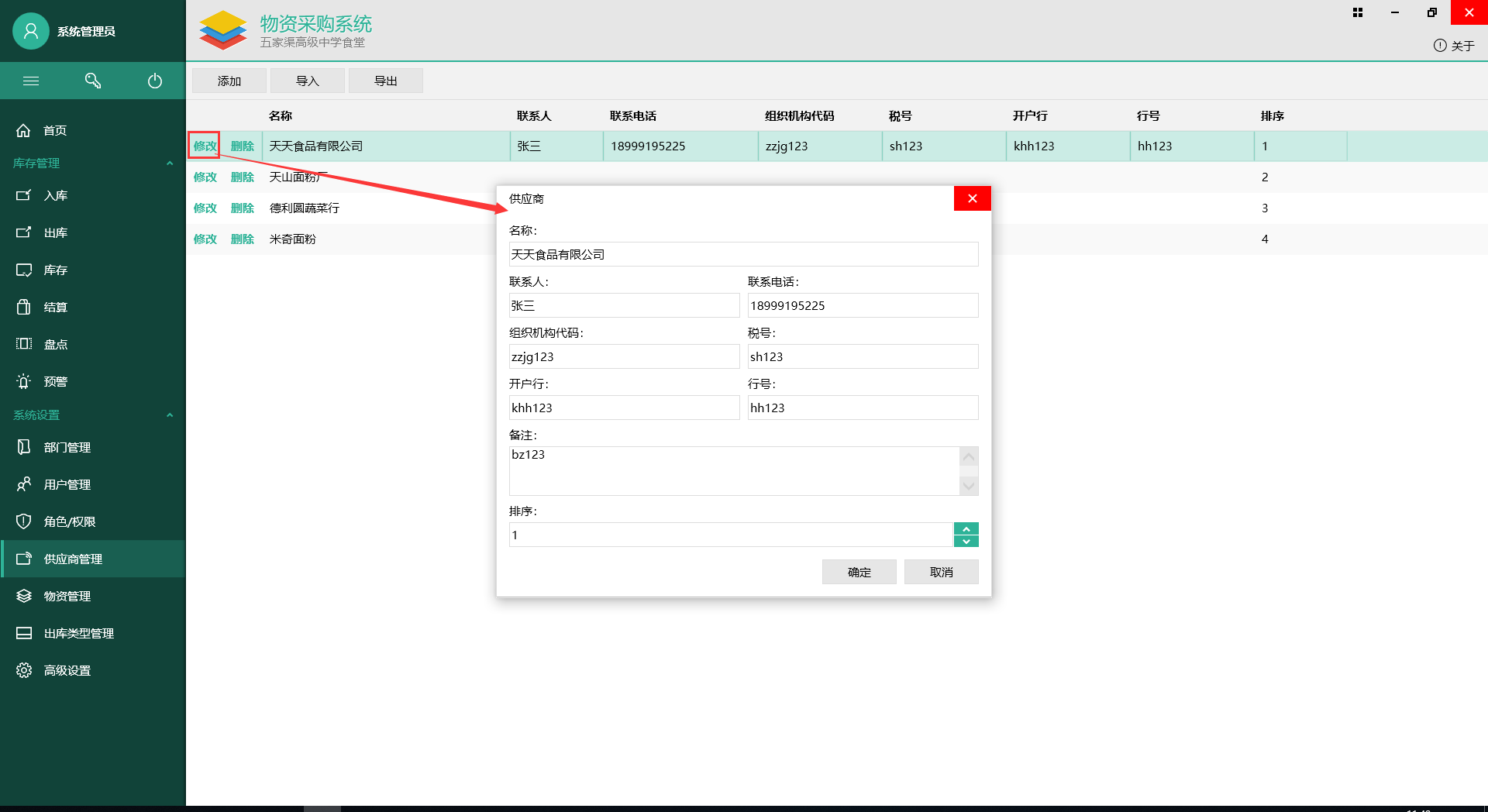Increase 排序 value with up arrow

966,528
